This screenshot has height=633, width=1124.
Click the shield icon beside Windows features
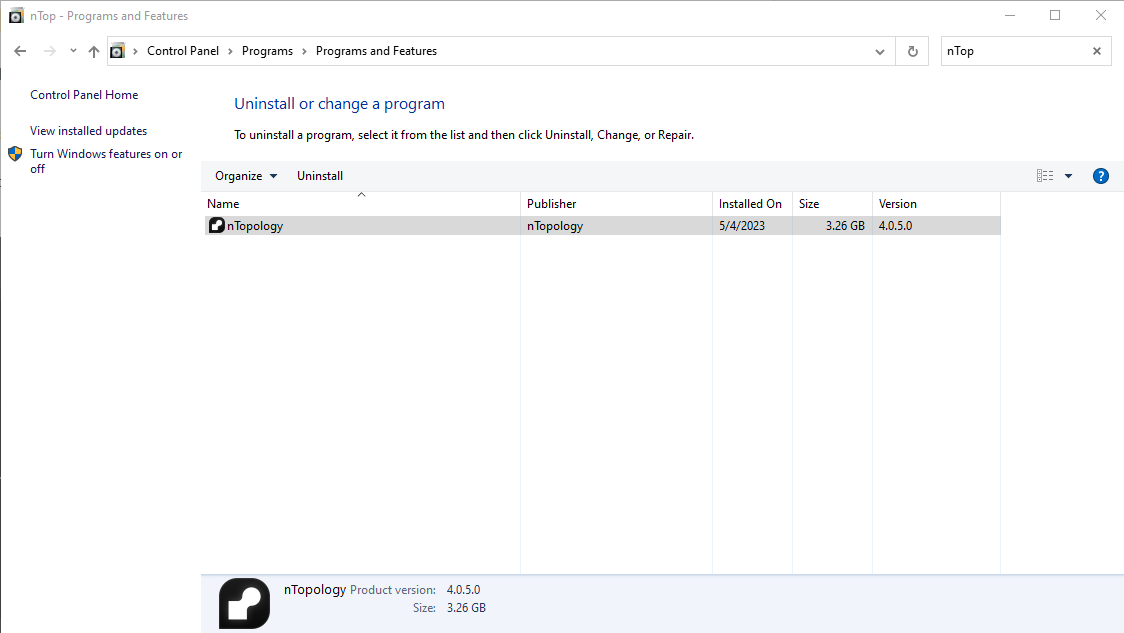(x=15, y=153)
